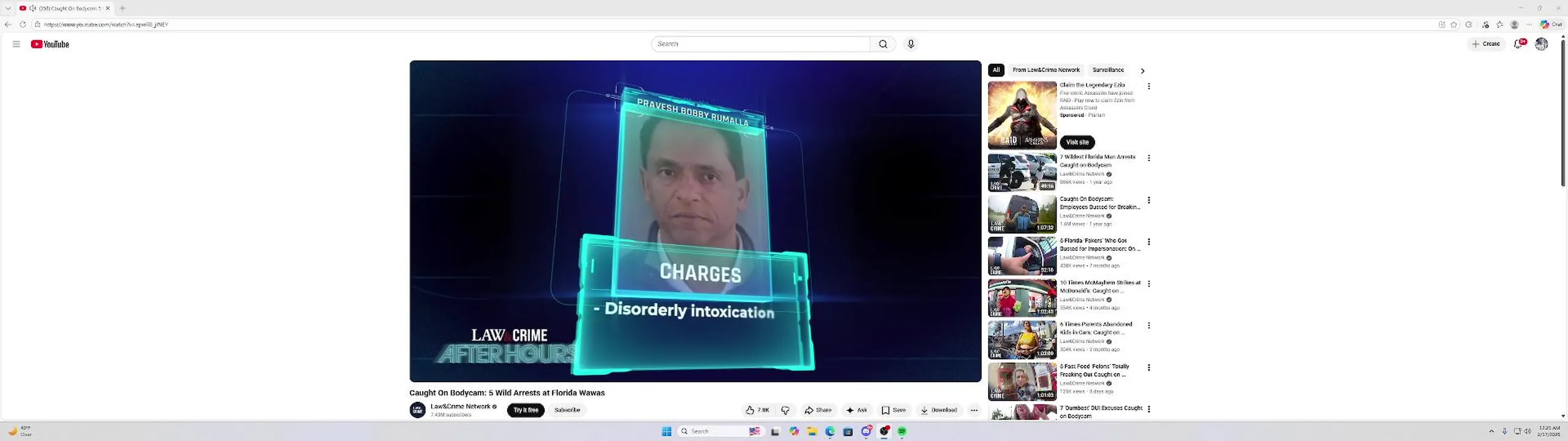Open a new browser tab
Screen dimensions: 1568x441
[123, 8]
